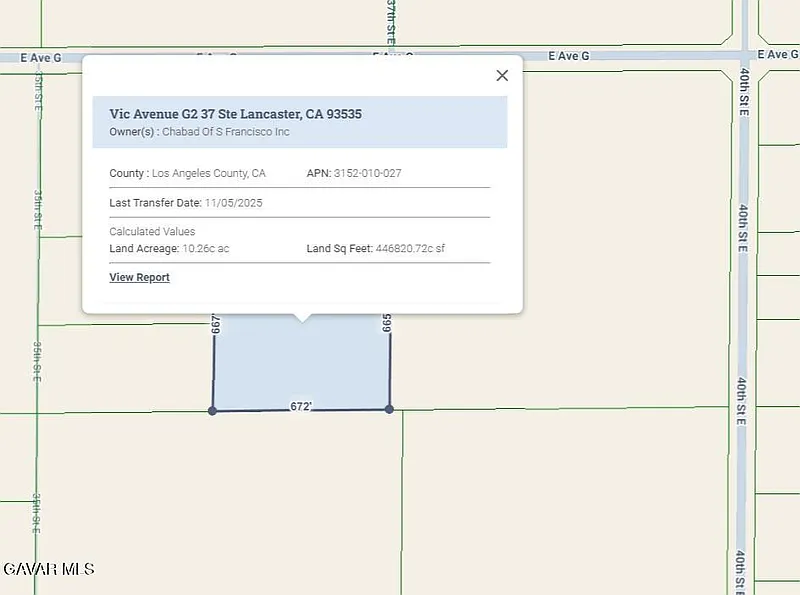Click the E Ave G and 40th St E intersection
The height and width of the screenshot is (595, 800).
point(743,54)
